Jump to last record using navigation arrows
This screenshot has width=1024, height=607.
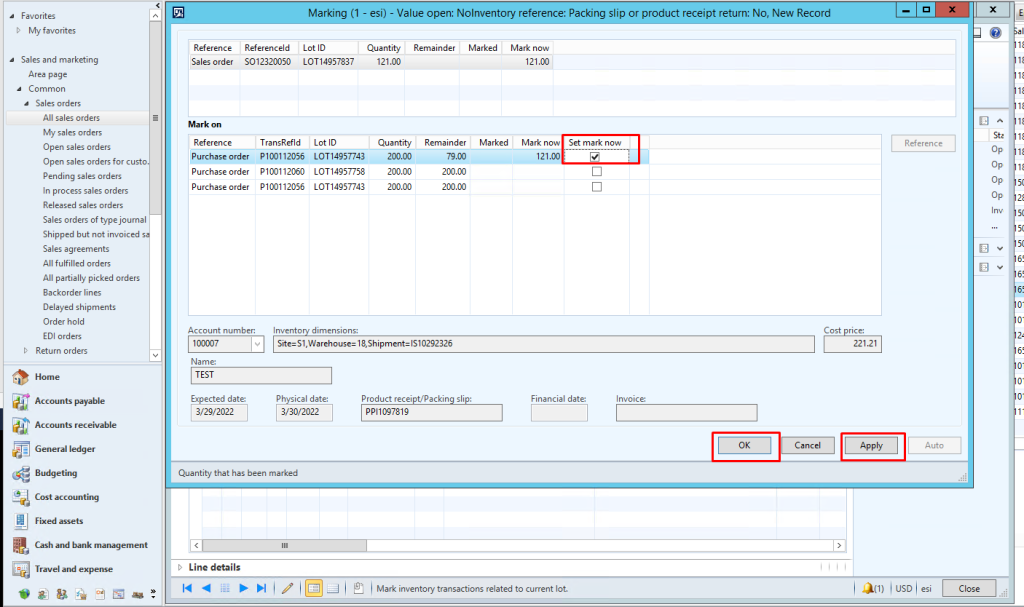(261, 588)
